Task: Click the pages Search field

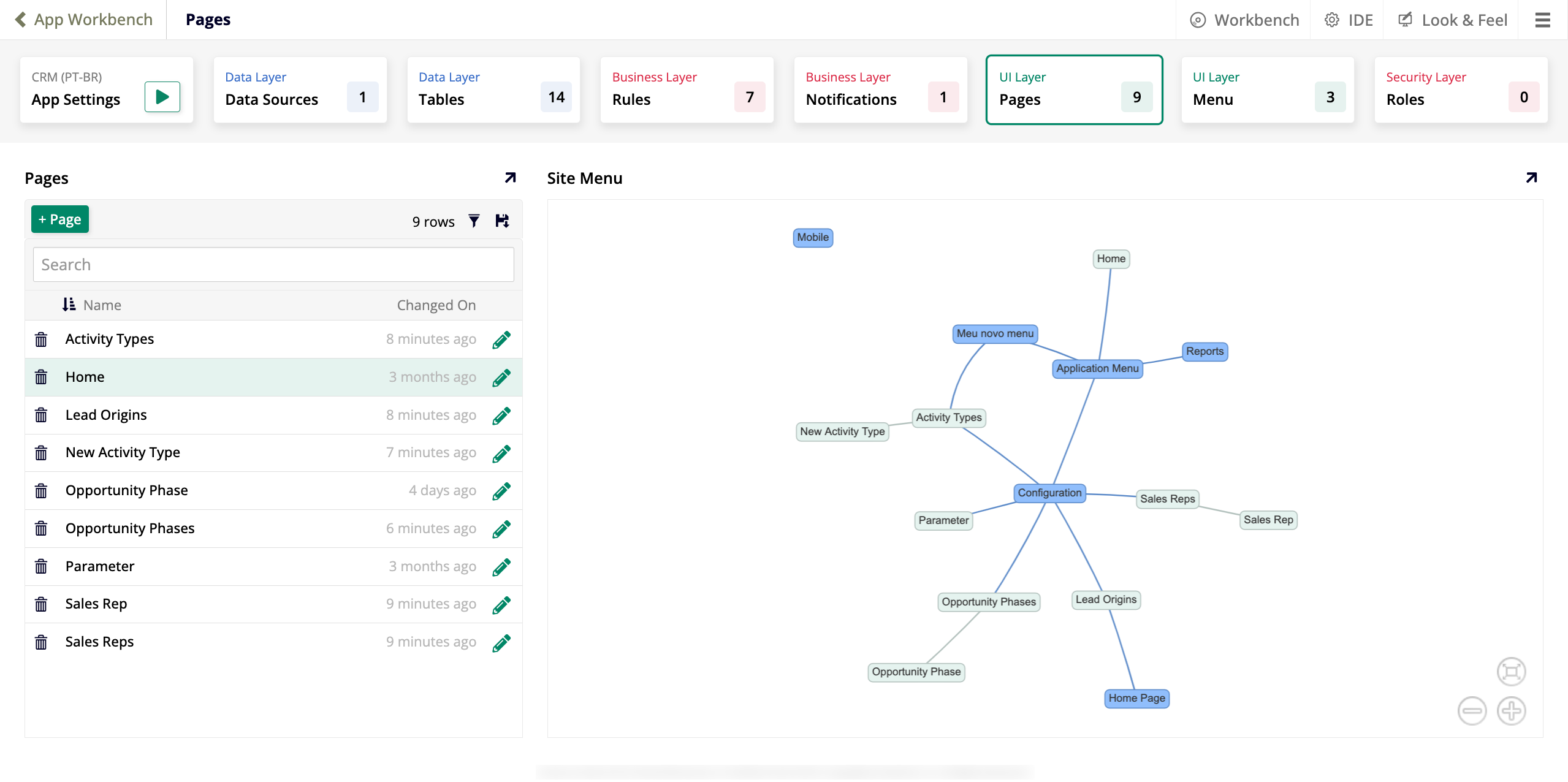Action: pos(273,265)
